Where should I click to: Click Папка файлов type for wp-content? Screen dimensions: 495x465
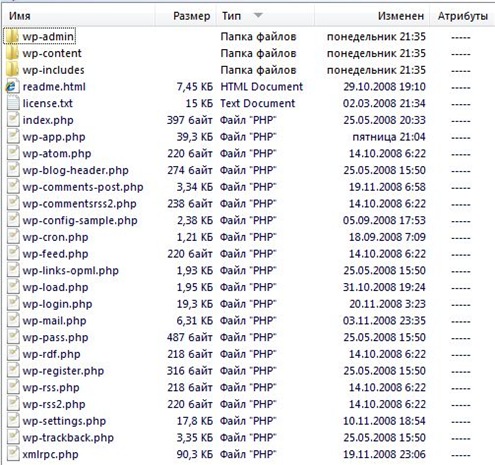pyautogui.click(x=258, y=53)
